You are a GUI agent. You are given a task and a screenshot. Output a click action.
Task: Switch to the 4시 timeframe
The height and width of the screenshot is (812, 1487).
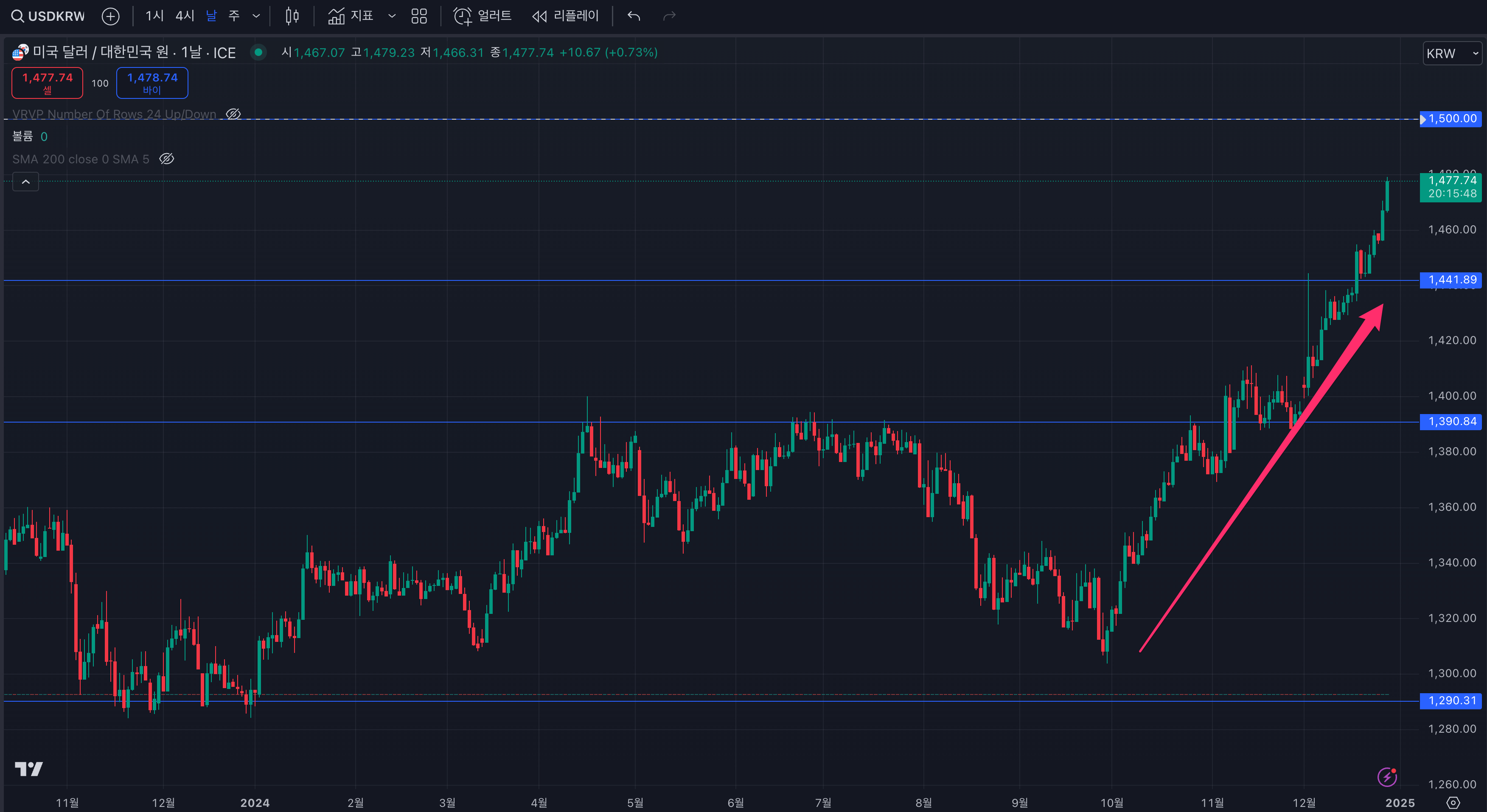pyautogui.click(x=185, y=16)
